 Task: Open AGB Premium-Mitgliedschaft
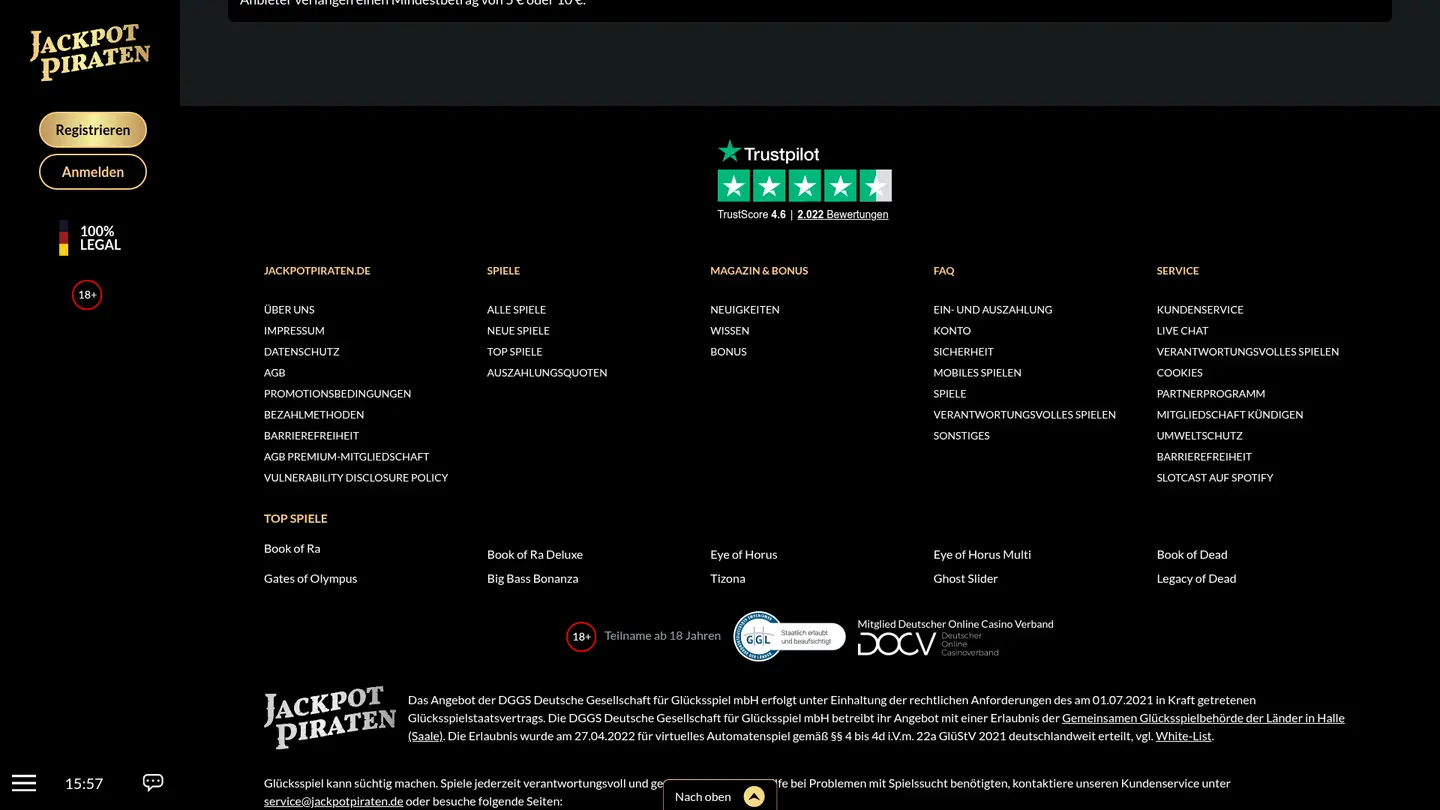point(346,457)
